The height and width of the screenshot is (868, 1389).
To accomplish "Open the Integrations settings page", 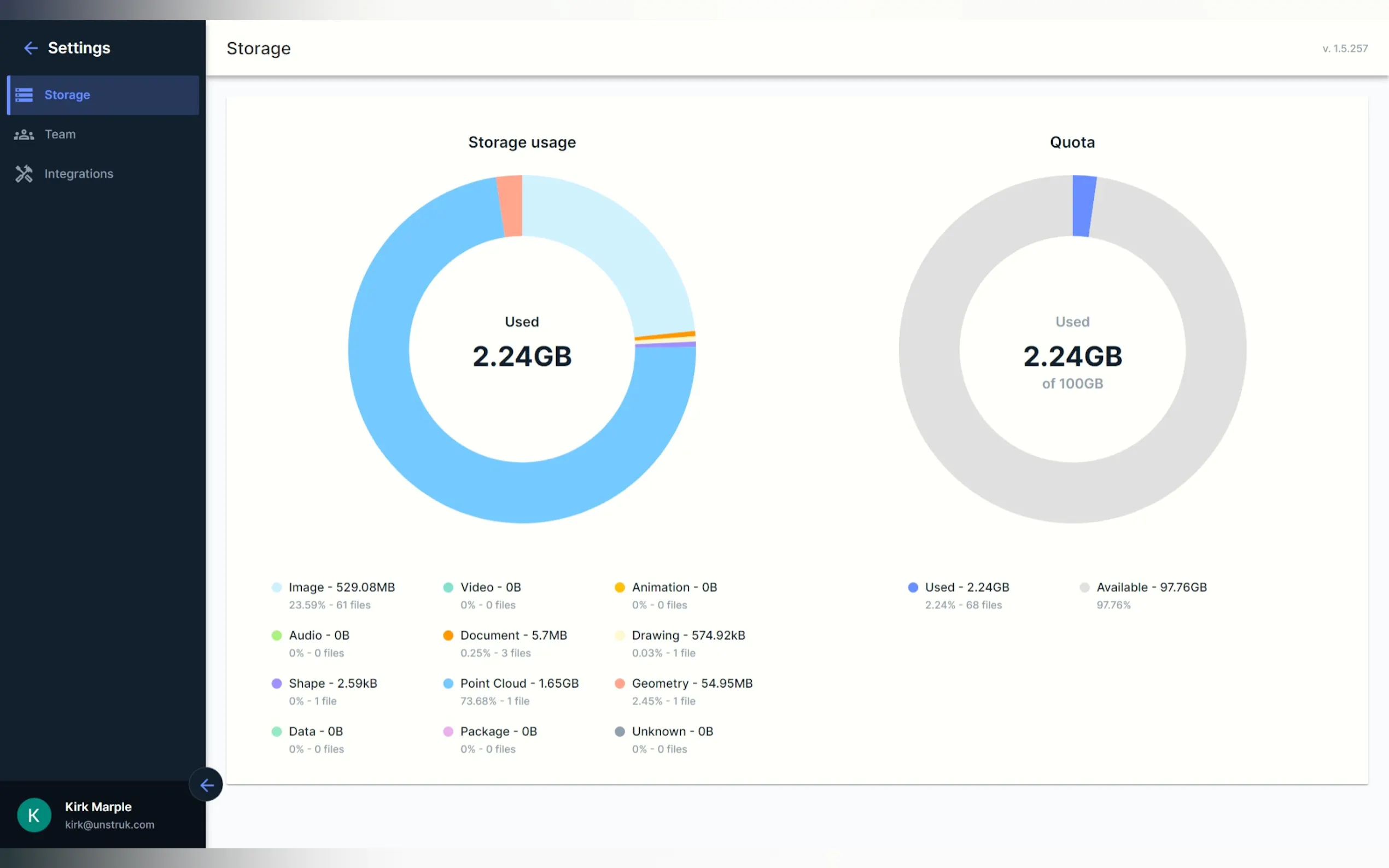I will click(79, 173).
